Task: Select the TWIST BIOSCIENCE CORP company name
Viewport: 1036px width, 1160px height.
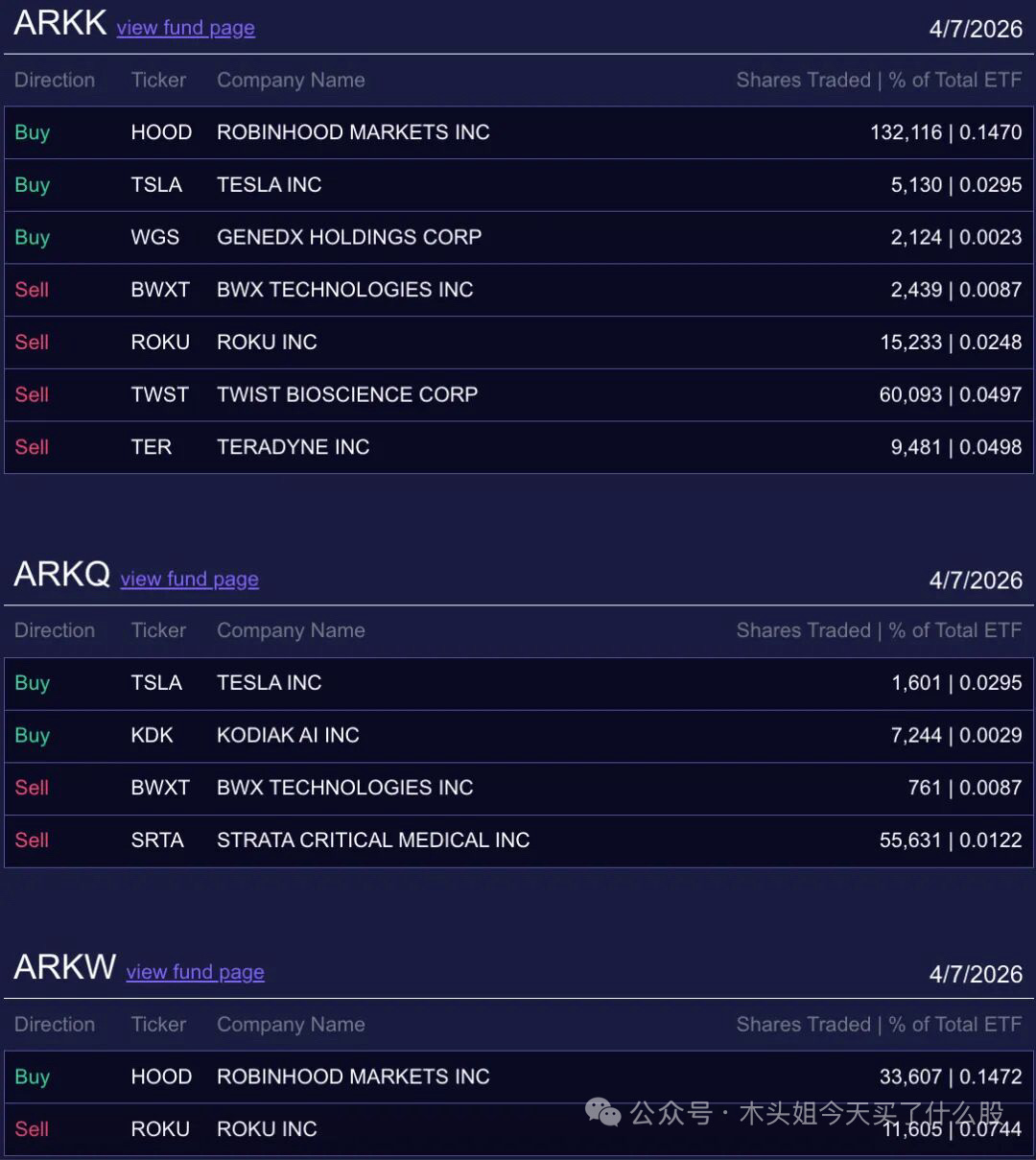Action: point(347,394)
